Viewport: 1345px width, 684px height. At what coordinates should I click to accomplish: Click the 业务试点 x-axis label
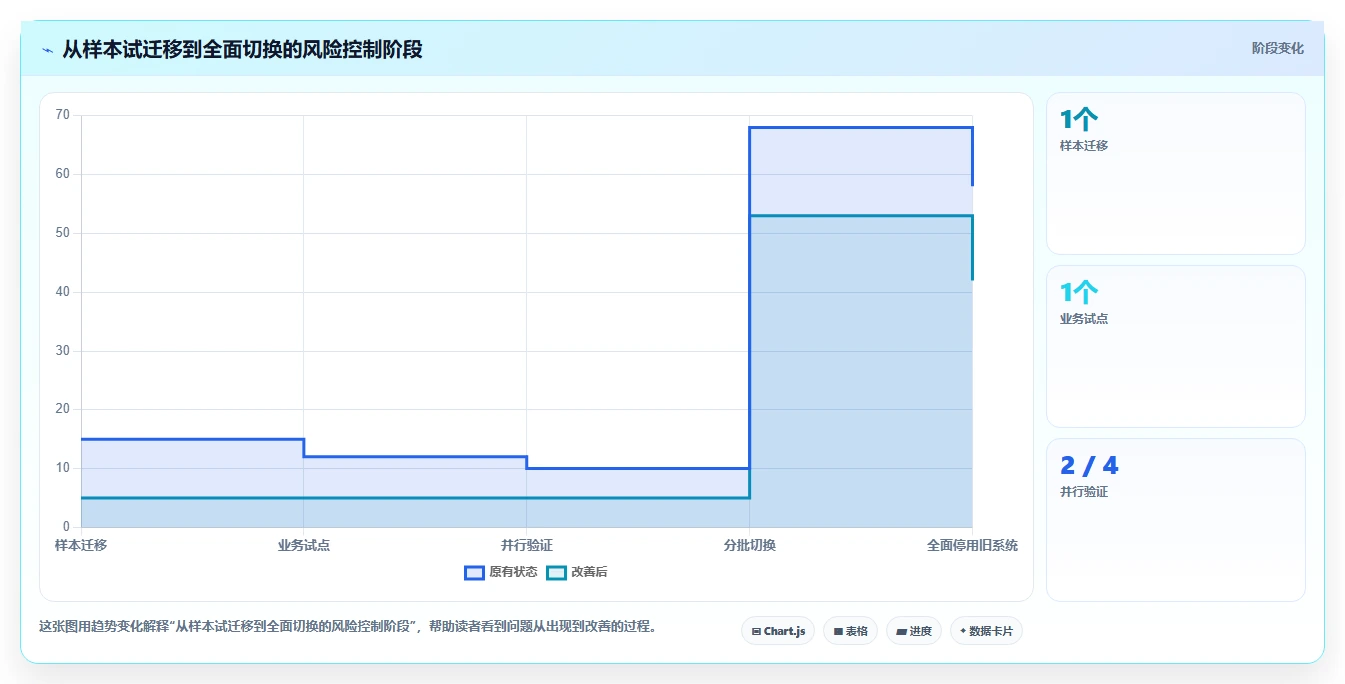[304, 545]
